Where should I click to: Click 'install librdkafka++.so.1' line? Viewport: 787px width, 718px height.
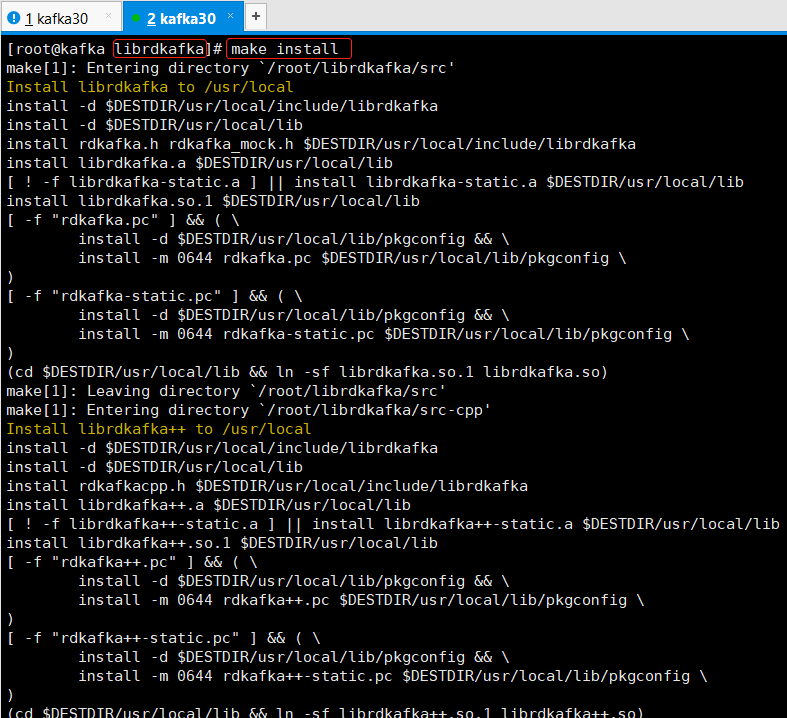click(222, 543)
